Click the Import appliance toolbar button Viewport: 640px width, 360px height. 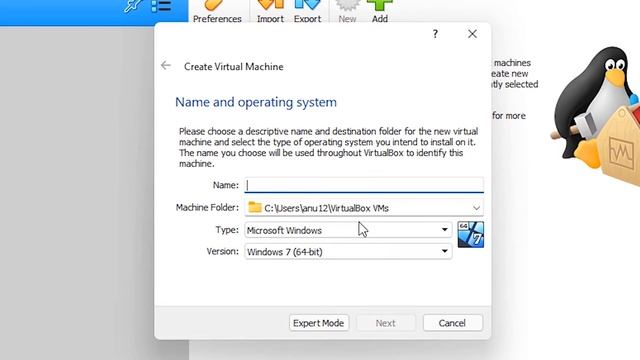(x=270, y=11)
